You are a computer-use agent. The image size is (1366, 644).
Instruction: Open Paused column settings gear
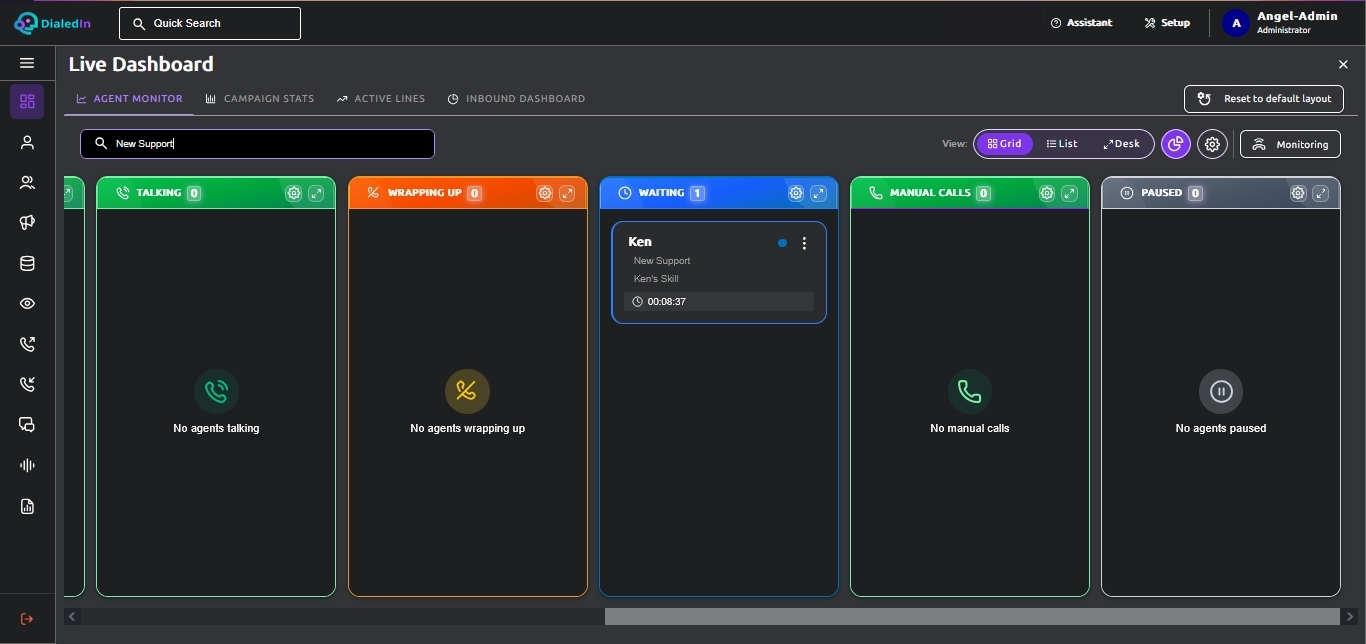tap(1297, 193)
